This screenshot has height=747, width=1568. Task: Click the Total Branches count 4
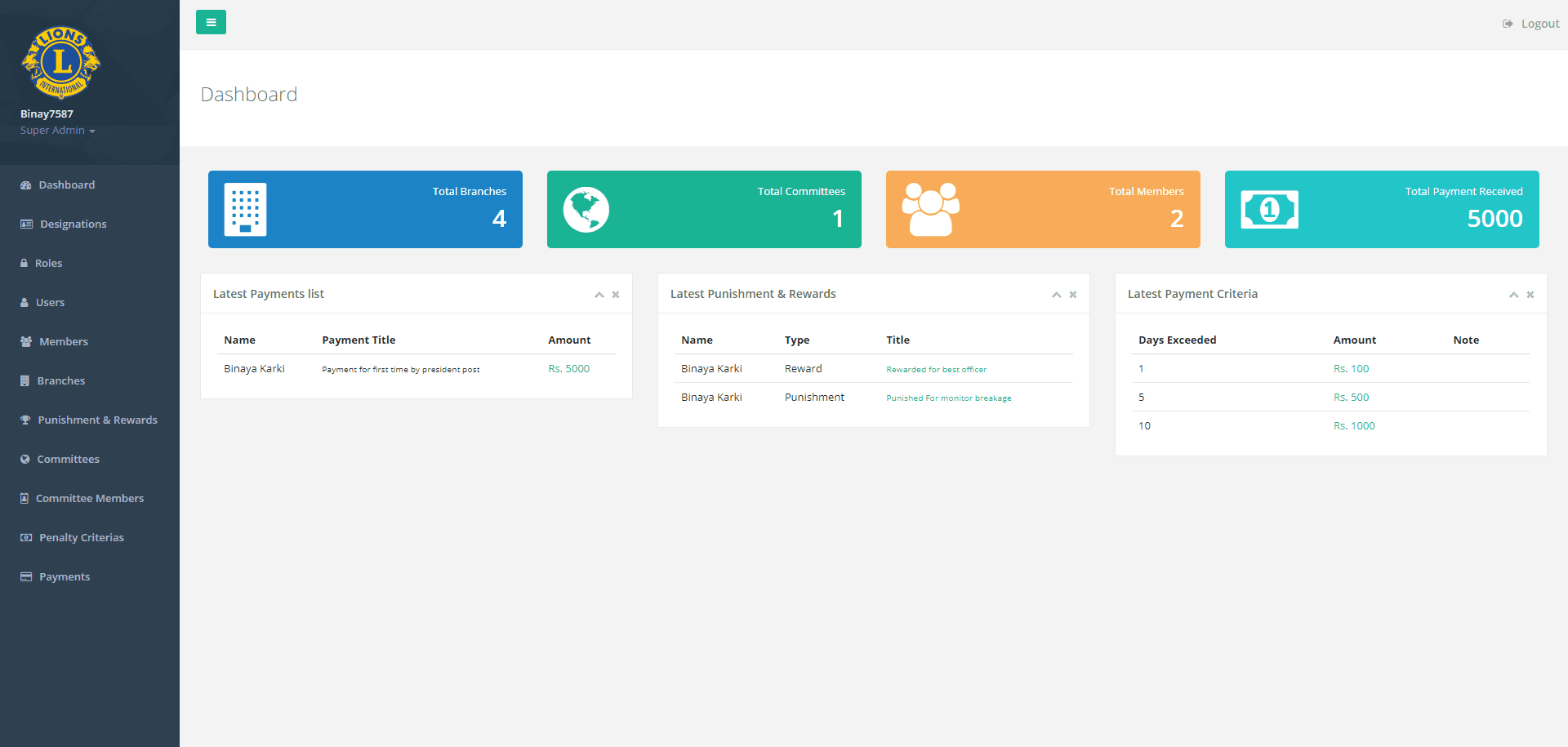pos(499,219)
